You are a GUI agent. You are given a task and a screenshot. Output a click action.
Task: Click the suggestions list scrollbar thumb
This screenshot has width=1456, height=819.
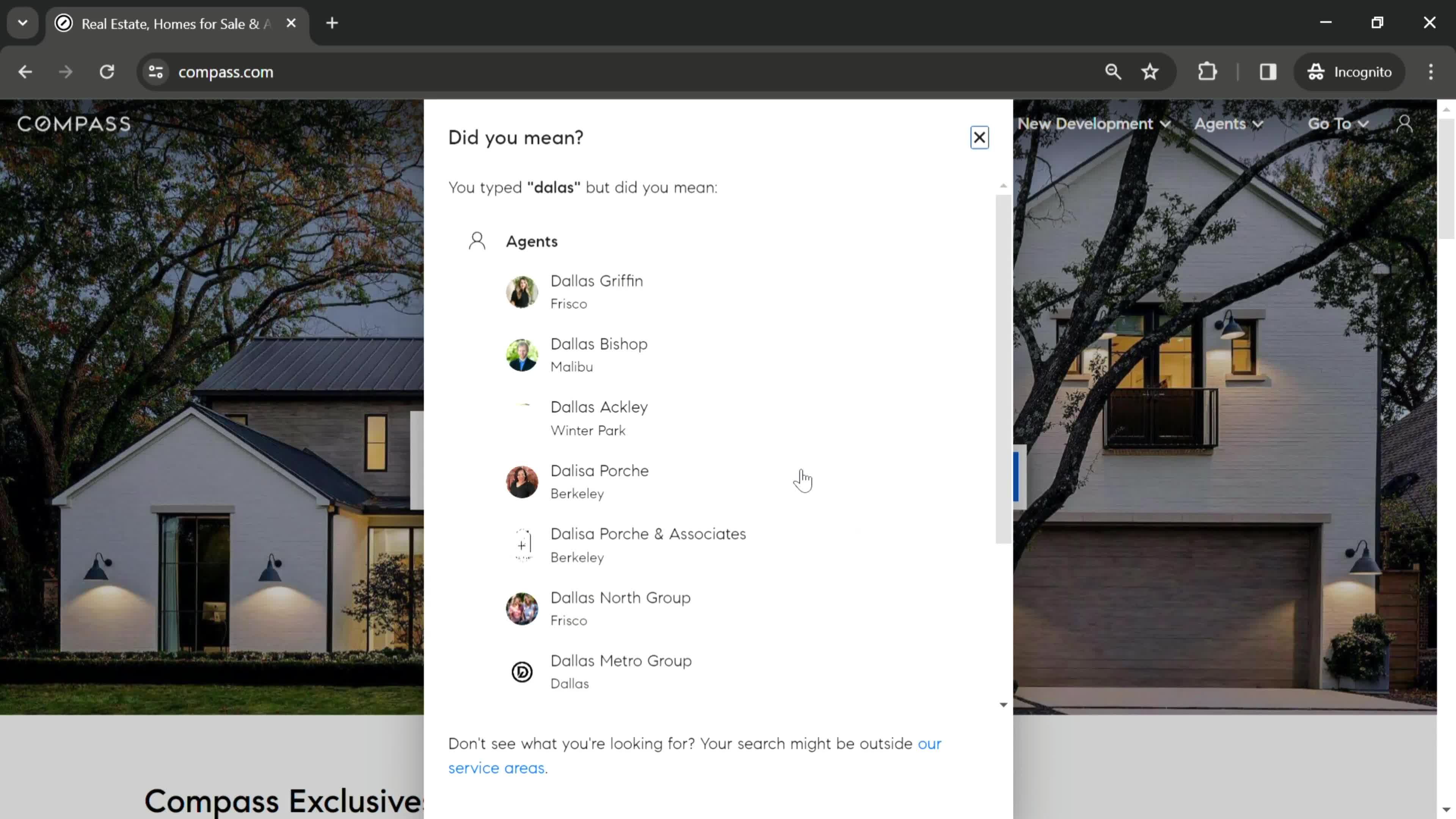1003,369
